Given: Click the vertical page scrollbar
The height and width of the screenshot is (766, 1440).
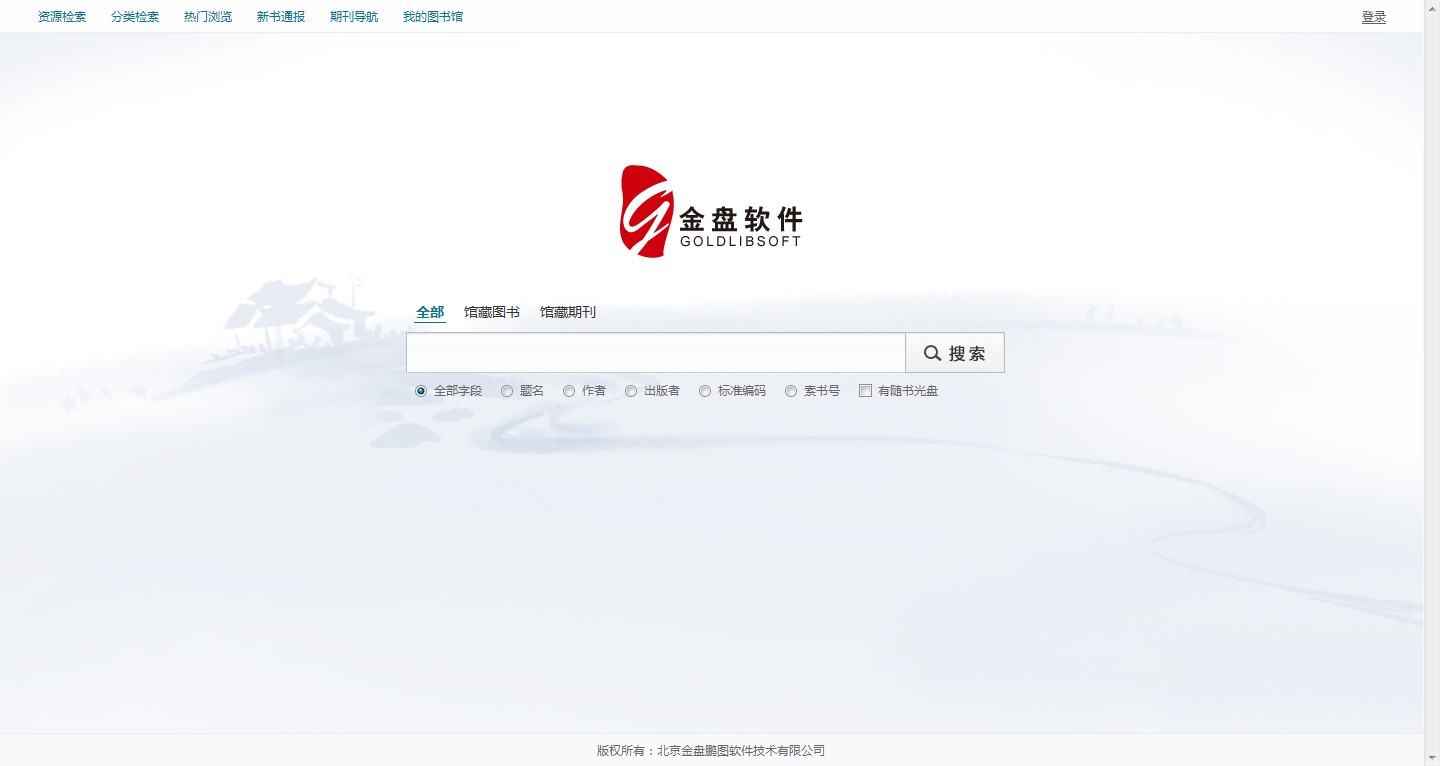Looking at the screenshot, I should click(x=1432, y=383).
